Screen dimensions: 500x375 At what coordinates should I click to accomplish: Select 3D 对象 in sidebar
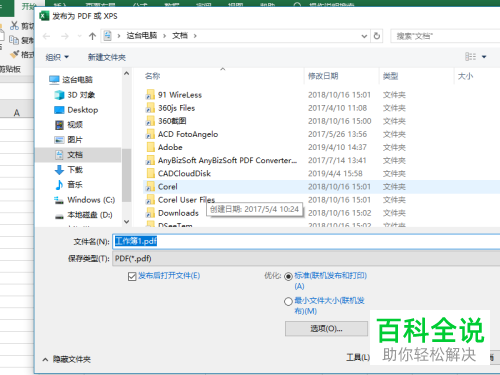(x=75, y=95)
